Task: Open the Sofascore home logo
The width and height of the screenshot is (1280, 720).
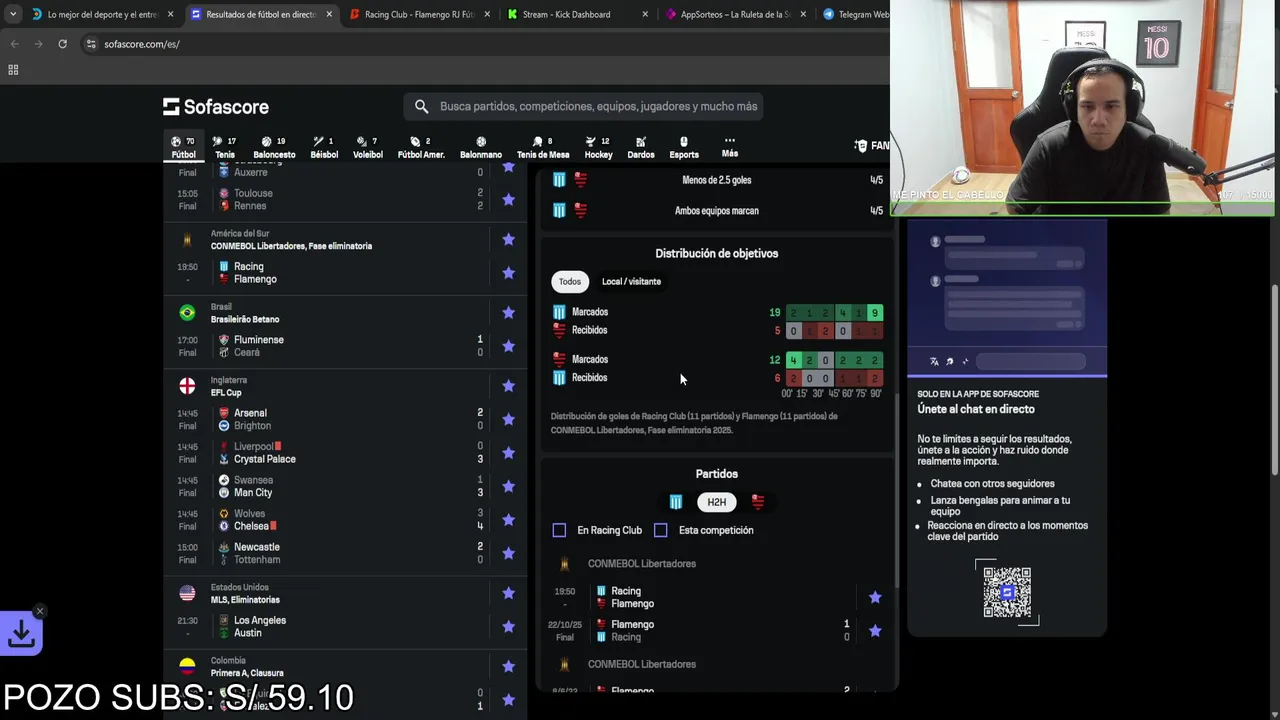Action: (216, 107)
